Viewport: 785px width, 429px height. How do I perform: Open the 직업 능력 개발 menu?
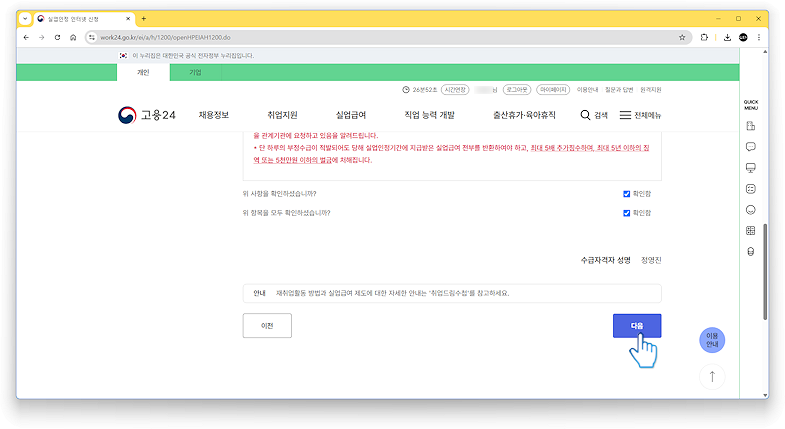point(430,115)
